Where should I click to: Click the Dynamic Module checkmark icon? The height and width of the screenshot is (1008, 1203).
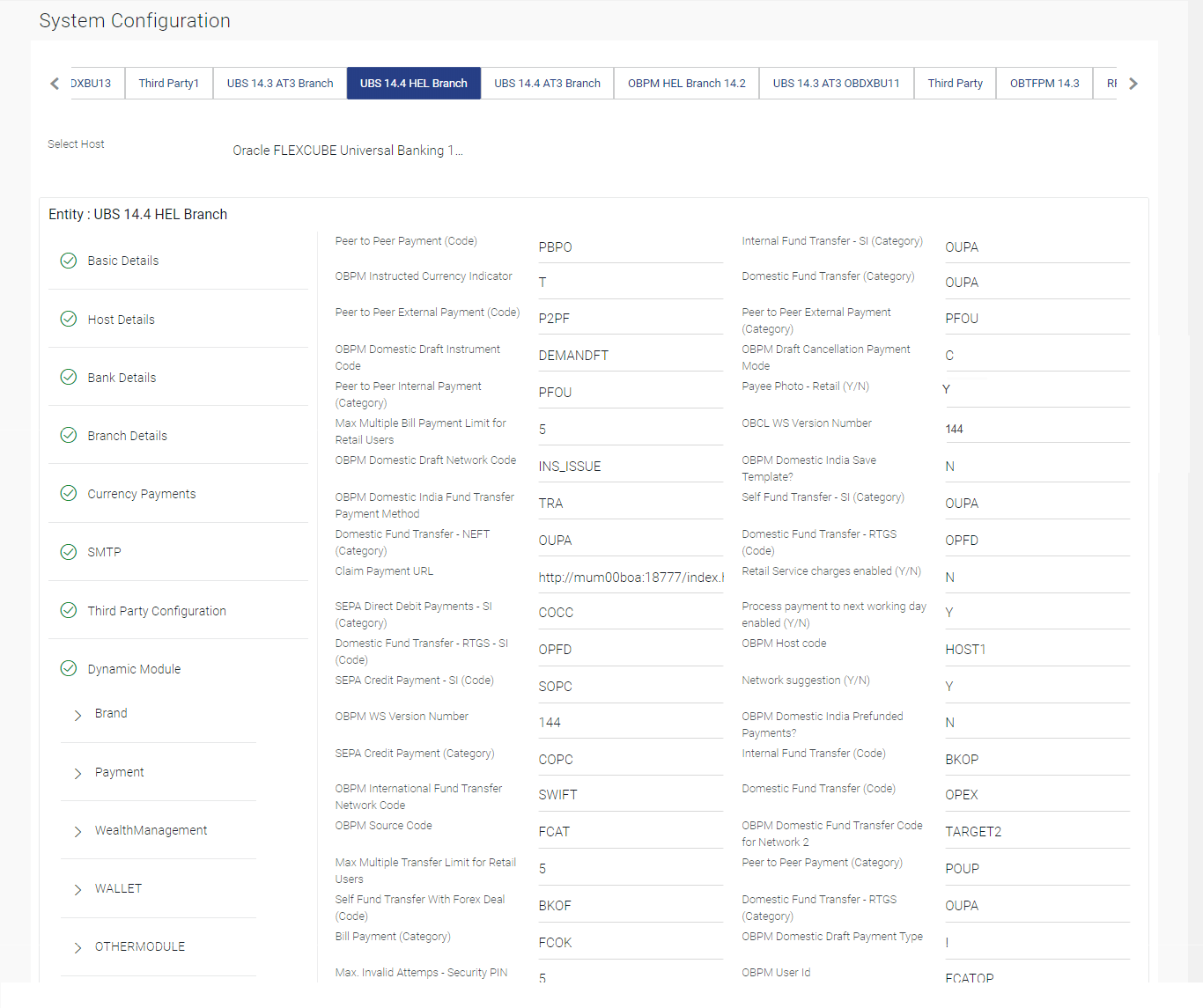(x=69, y=668)
